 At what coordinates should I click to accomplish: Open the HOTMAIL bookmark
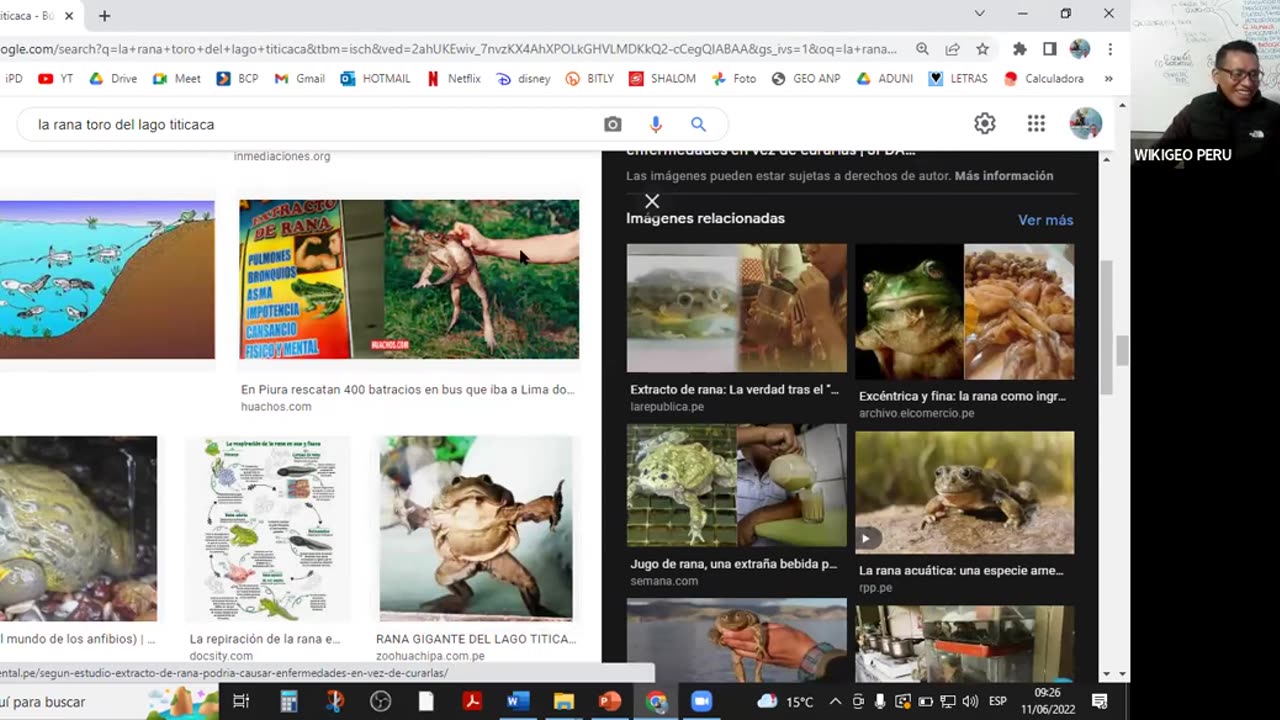point(375,78)
